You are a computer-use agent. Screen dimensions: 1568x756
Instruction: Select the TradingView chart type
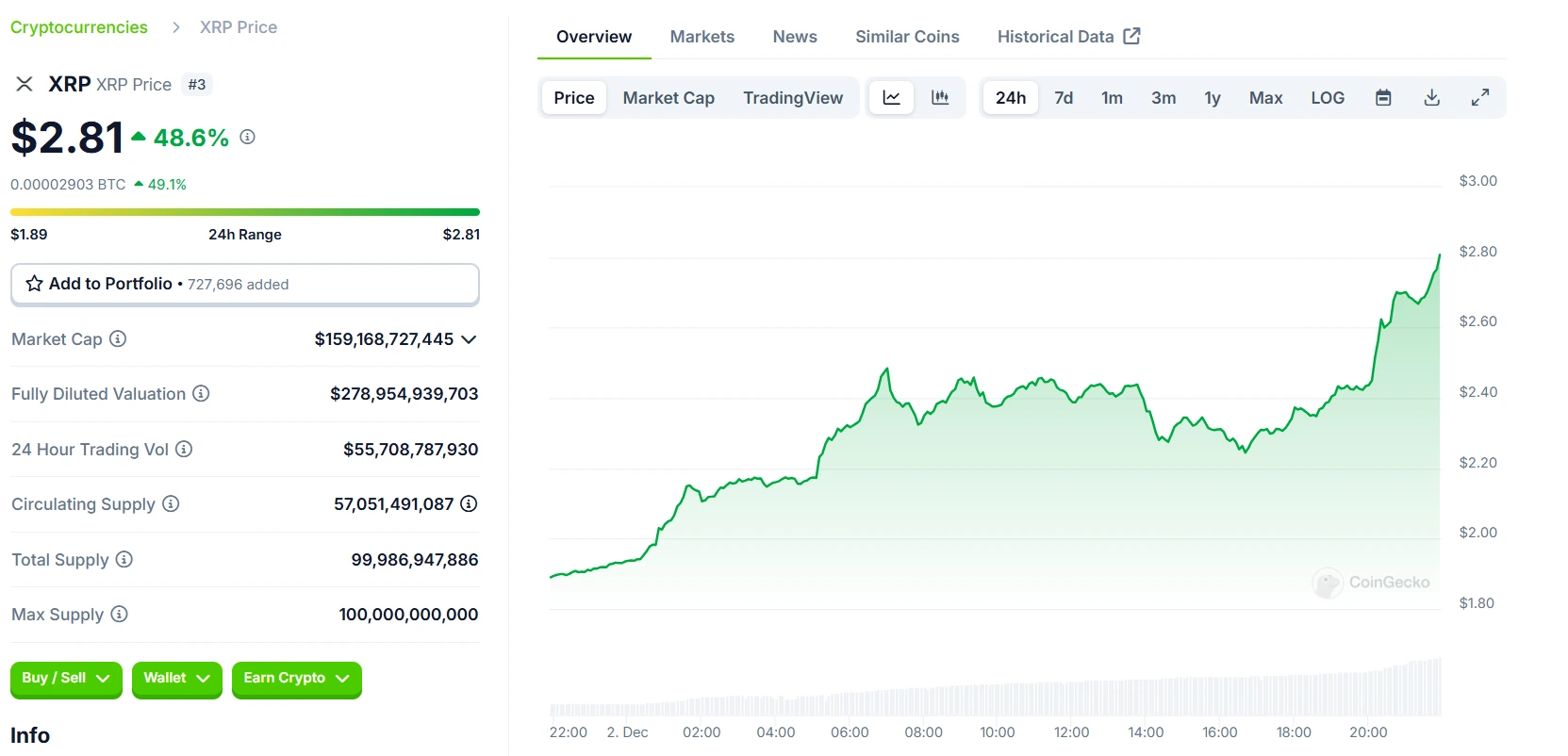(793, 98)
